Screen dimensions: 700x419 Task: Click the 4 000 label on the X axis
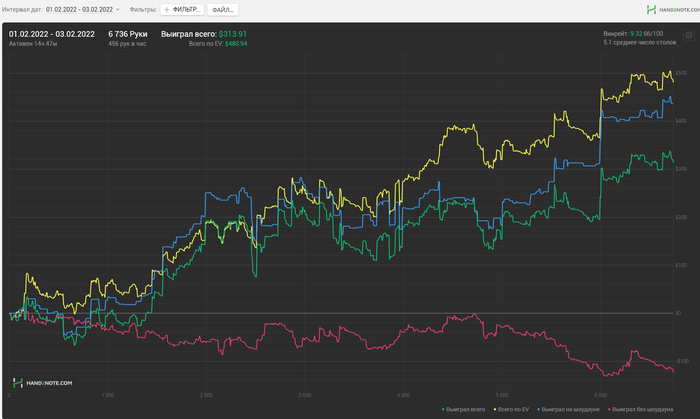pos(403,395)
